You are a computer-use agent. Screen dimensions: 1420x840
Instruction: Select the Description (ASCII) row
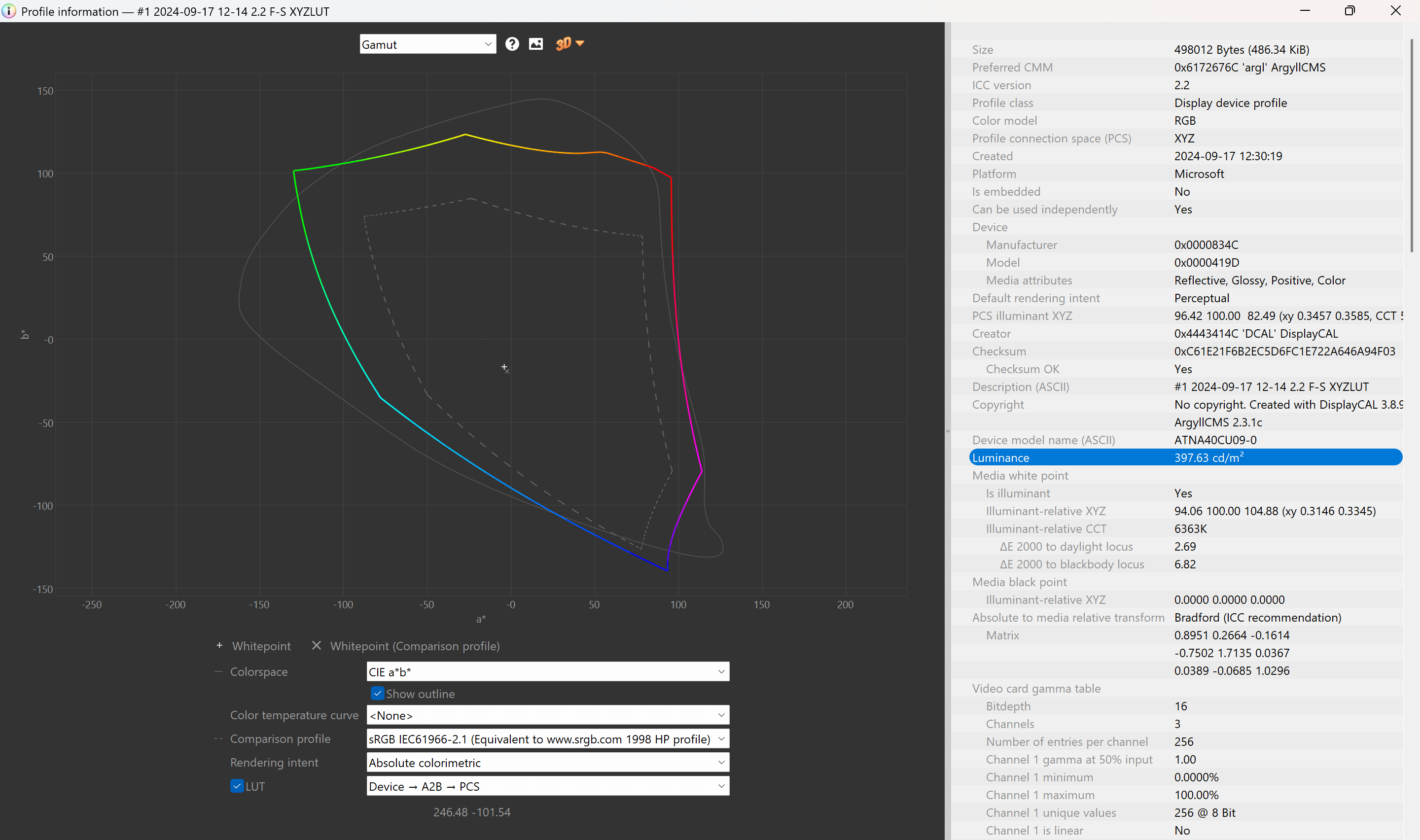(x=1186, y=386)
